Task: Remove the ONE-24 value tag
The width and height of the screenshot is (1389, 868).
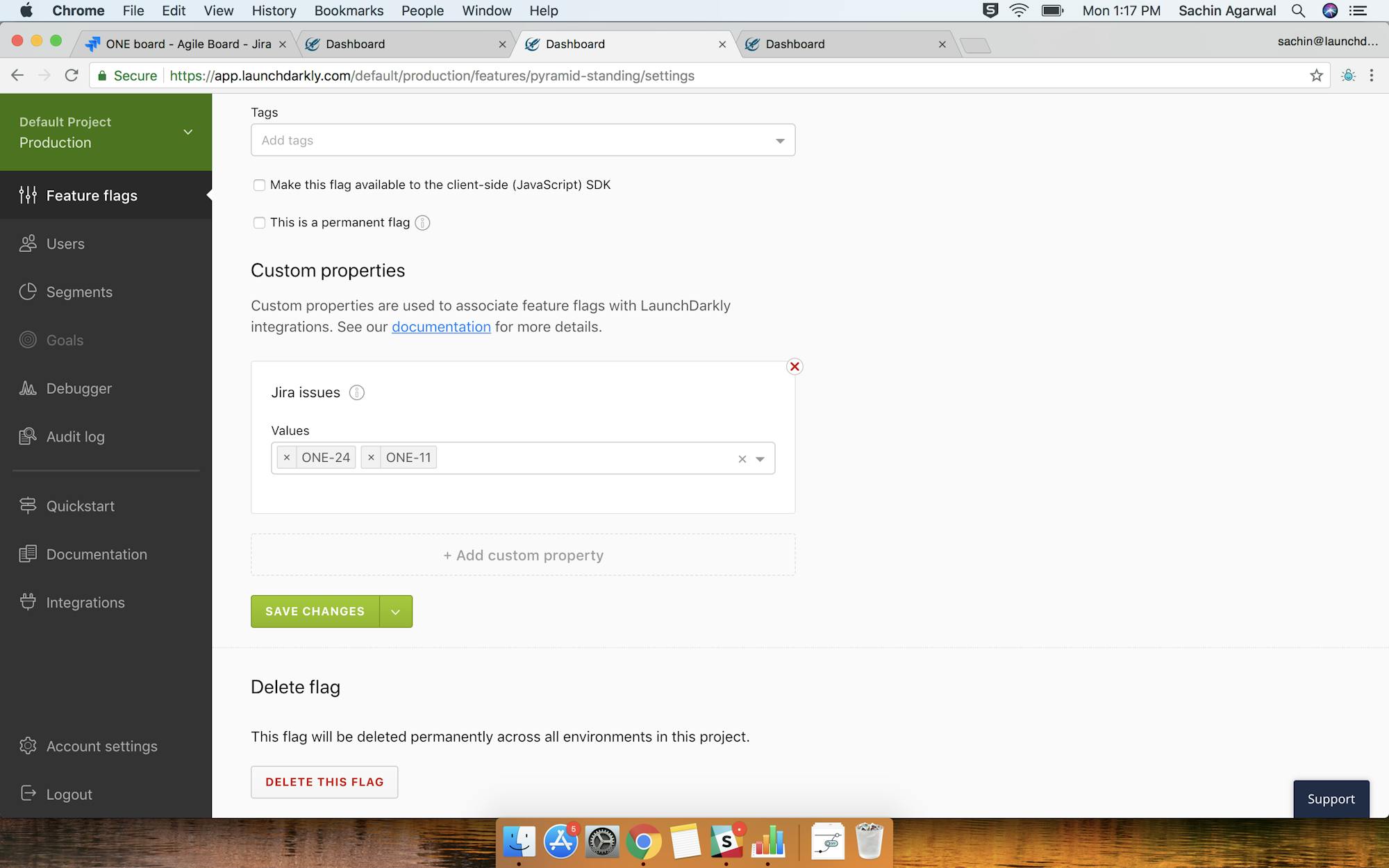Action: 287,458
